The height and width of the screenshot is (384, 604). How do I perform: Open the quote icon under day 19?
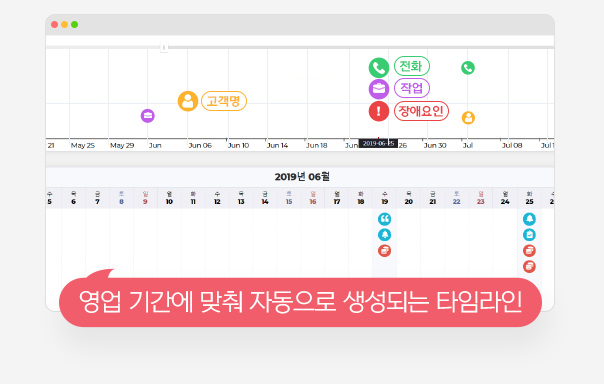point(384,219)
